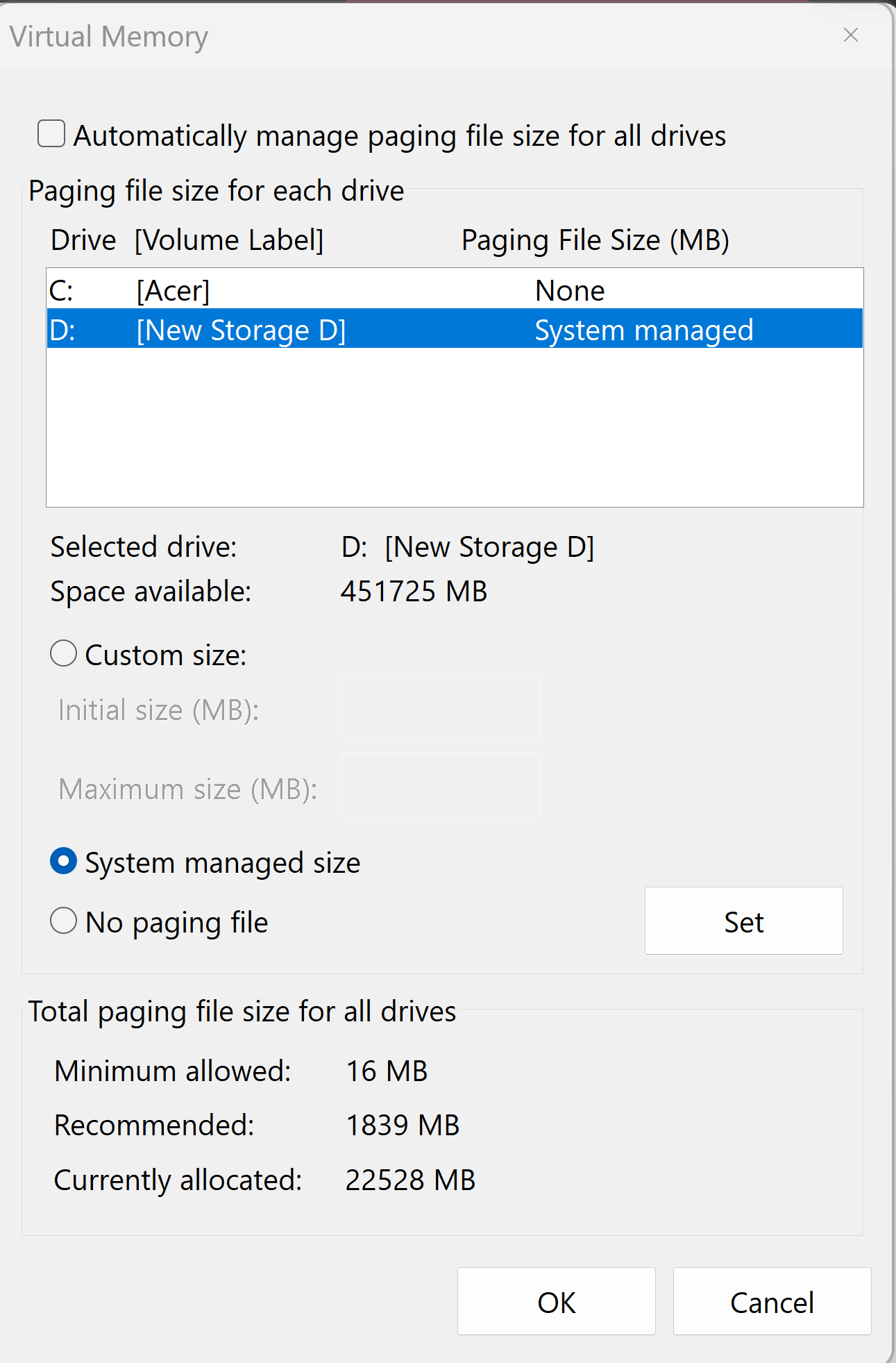The height and width of the screenshot is (1363, 896).
Task: Click empty area of the drive list
Action: (455, 427)
